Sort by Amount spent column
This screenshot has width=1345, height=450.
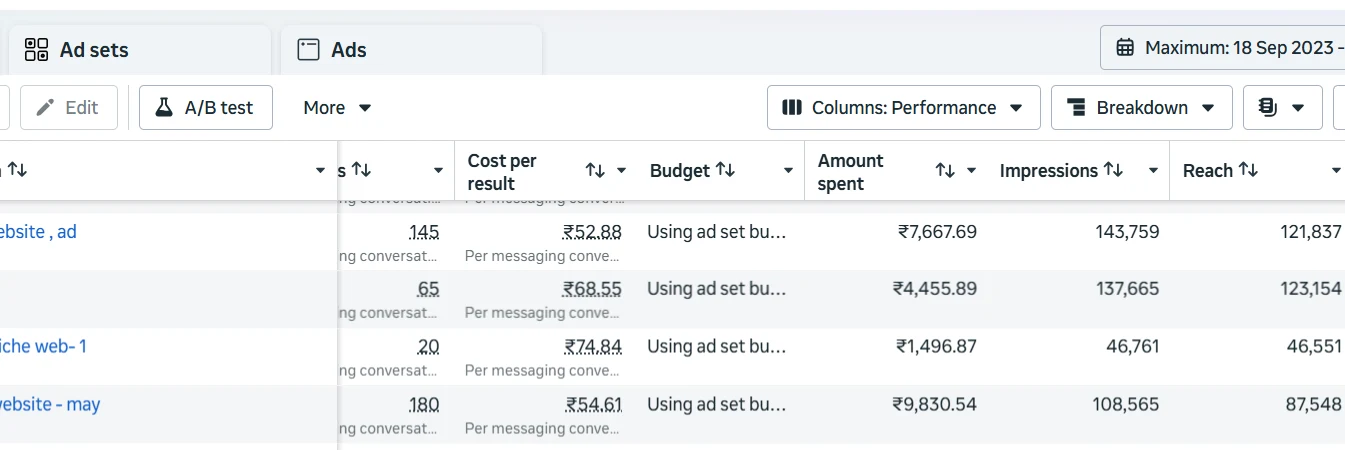(x=945, y=171)
